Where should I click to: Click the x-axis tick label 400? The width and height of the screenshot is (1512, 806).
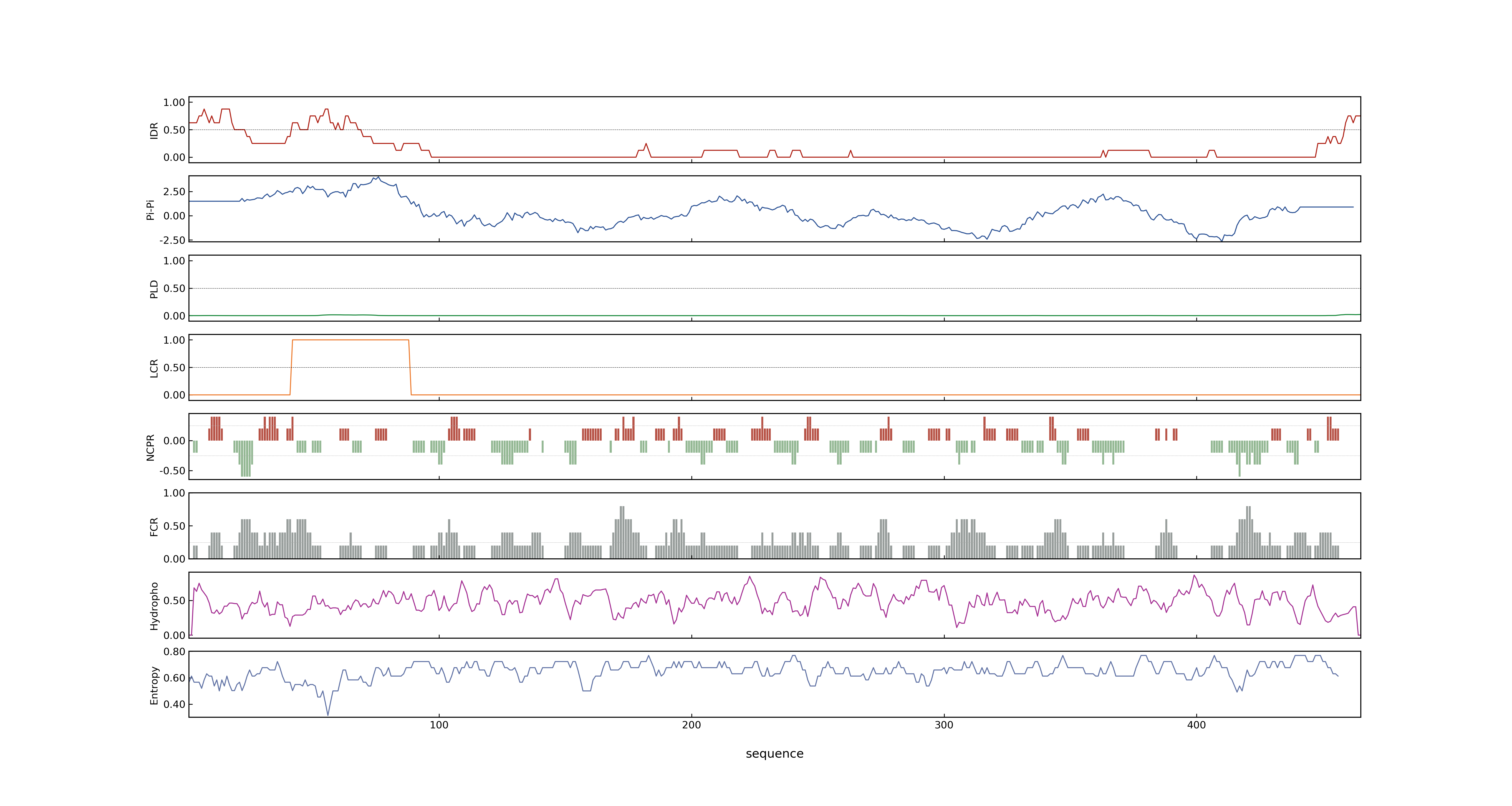[x=1196, y=725]
